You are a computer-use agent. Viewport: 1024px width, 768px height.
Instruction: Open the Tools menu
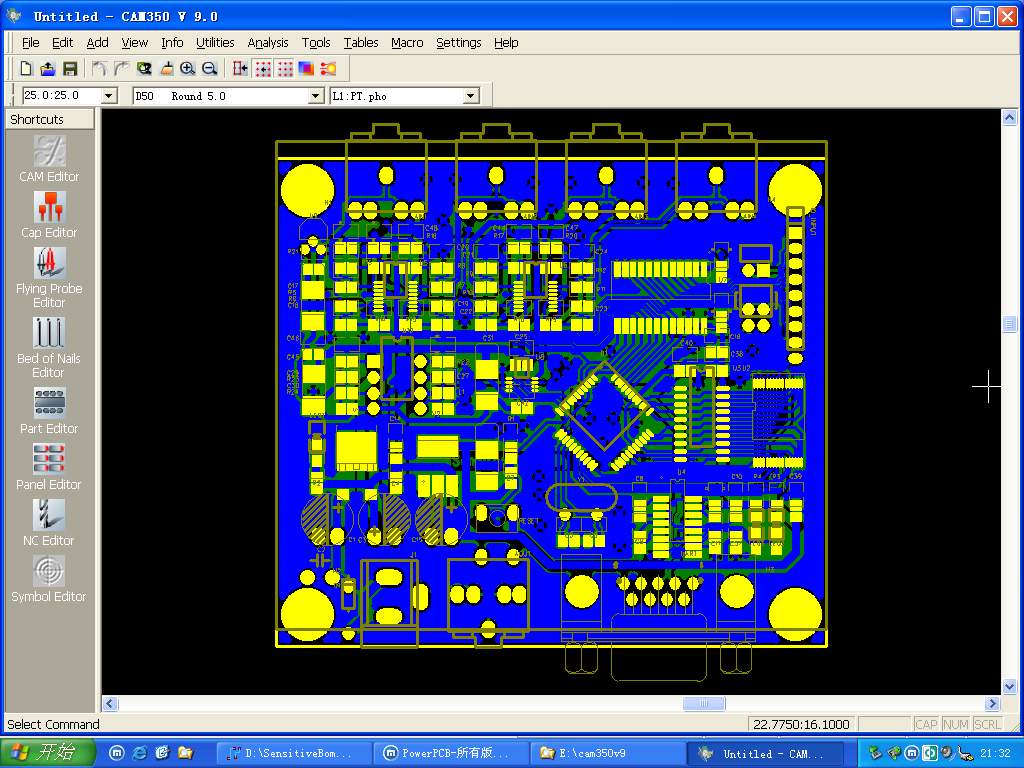tap(316, 42)
